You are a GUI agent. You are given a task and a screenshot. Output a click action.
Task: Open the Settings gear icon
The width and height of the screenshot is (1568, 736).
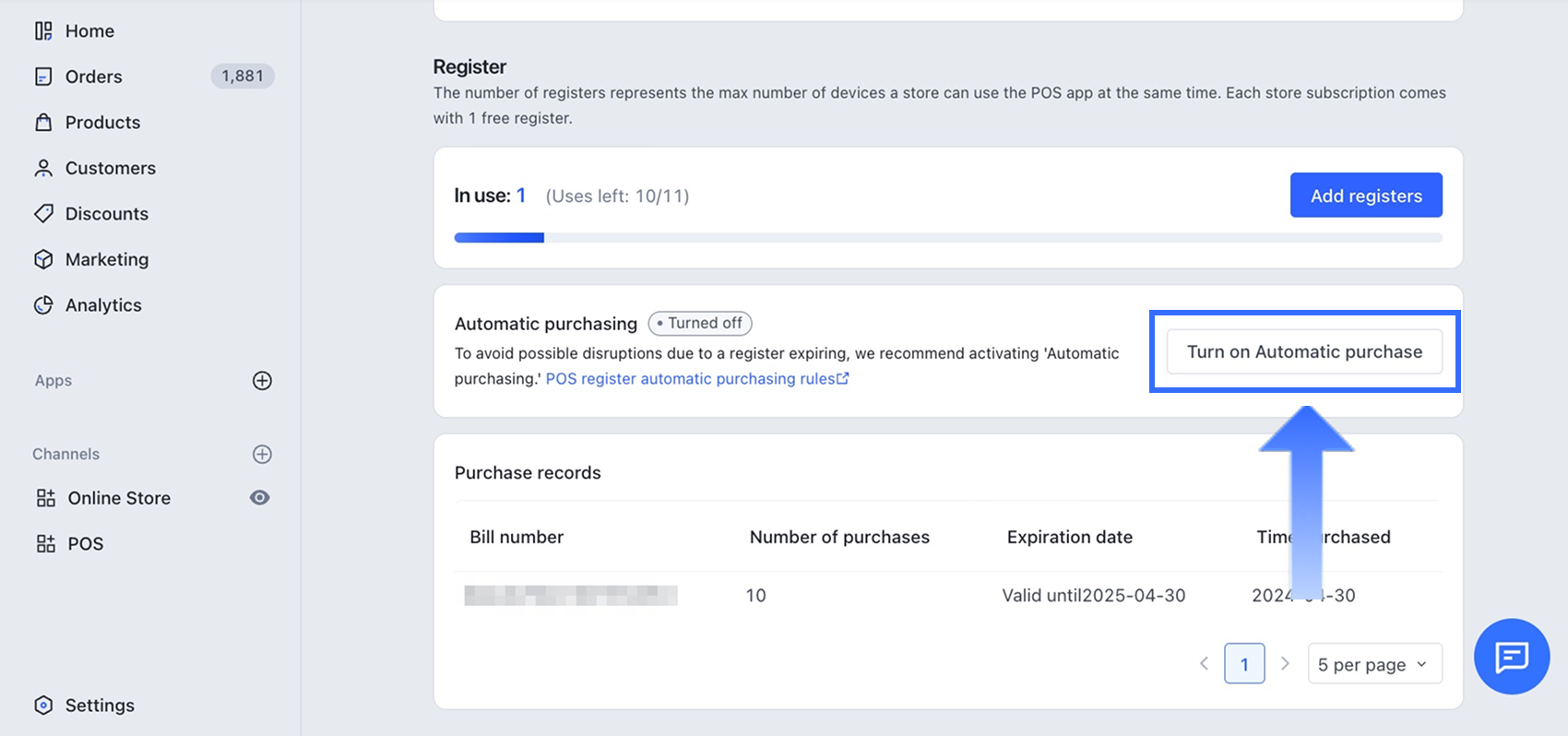click(43, 706)
